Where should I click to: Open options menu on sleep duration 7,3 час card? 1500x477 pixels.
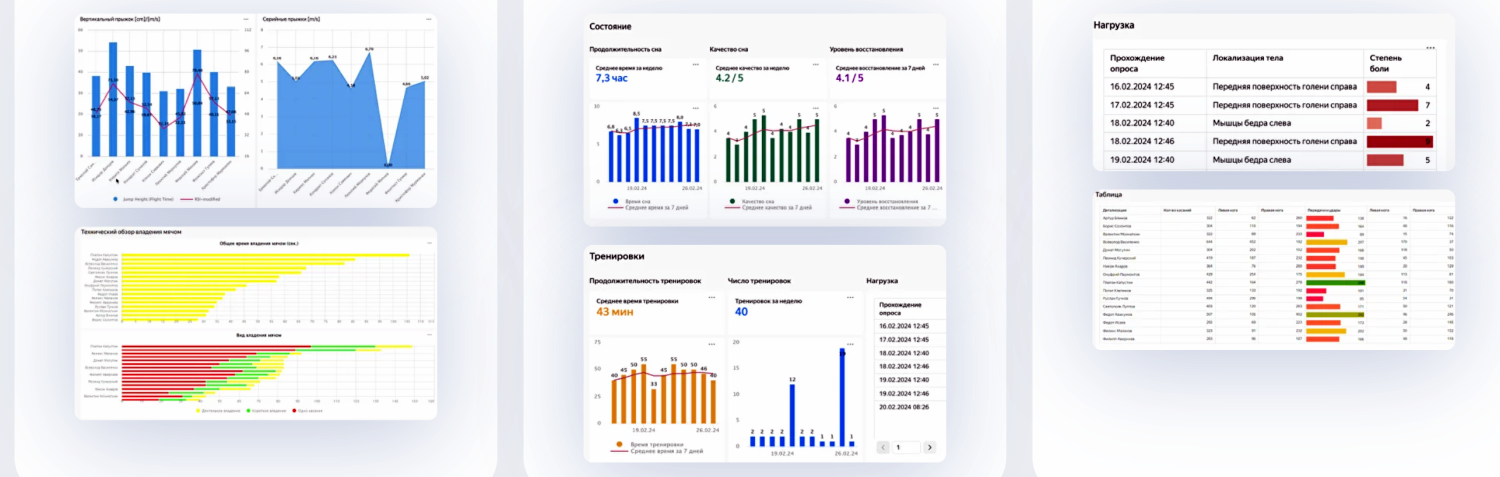point(696,65)
